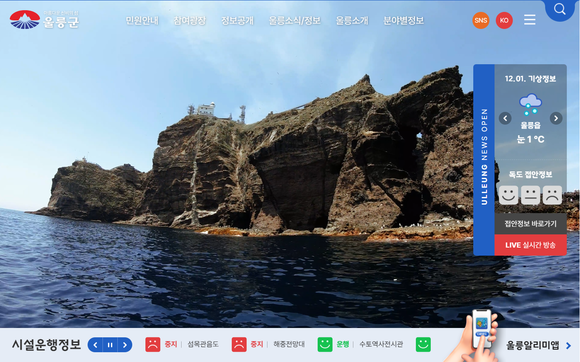Select the sad face Dokdo landing icon

[552, 195]
